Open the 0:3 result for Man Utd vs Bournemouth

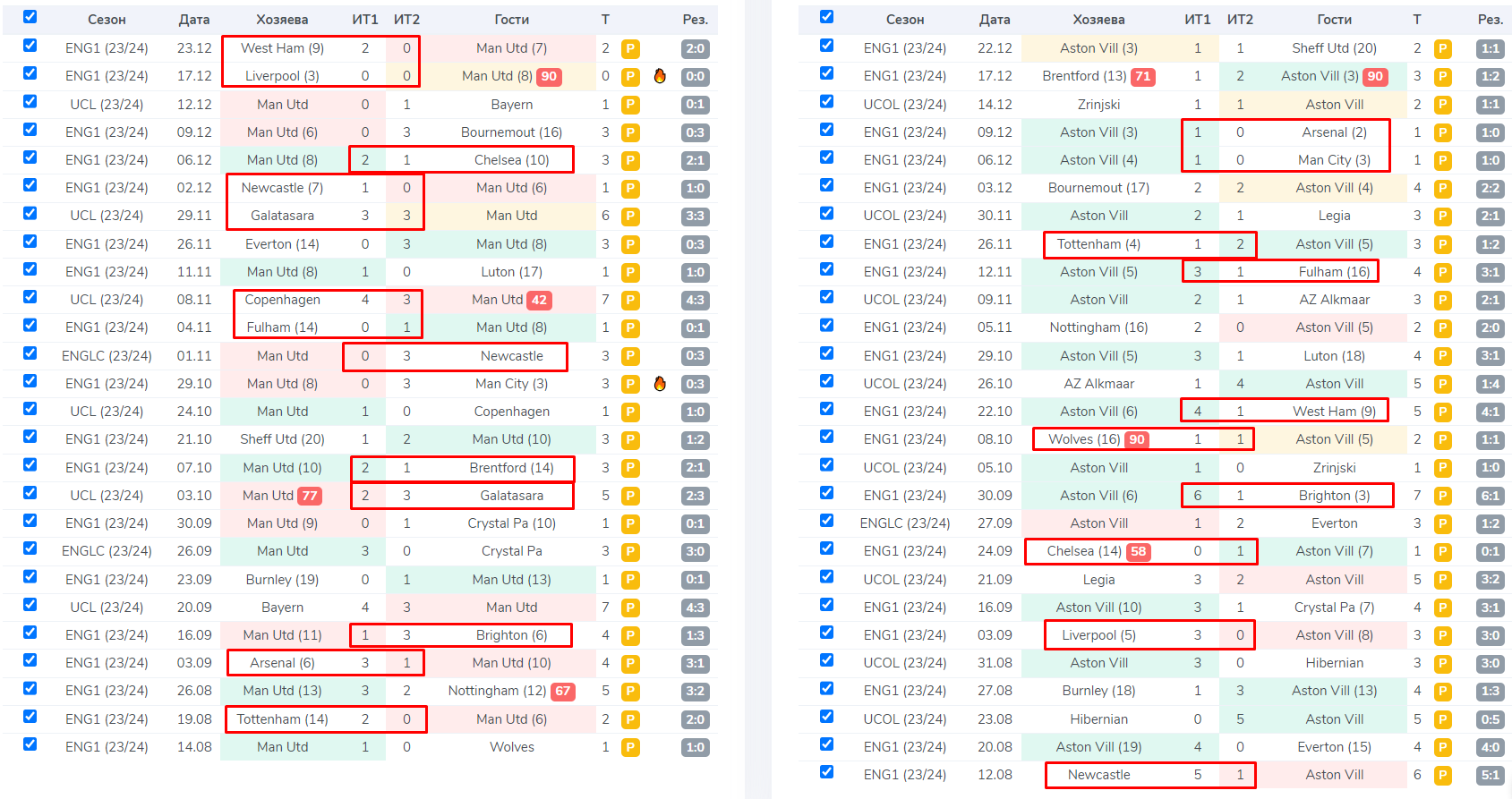pos(696,132)
